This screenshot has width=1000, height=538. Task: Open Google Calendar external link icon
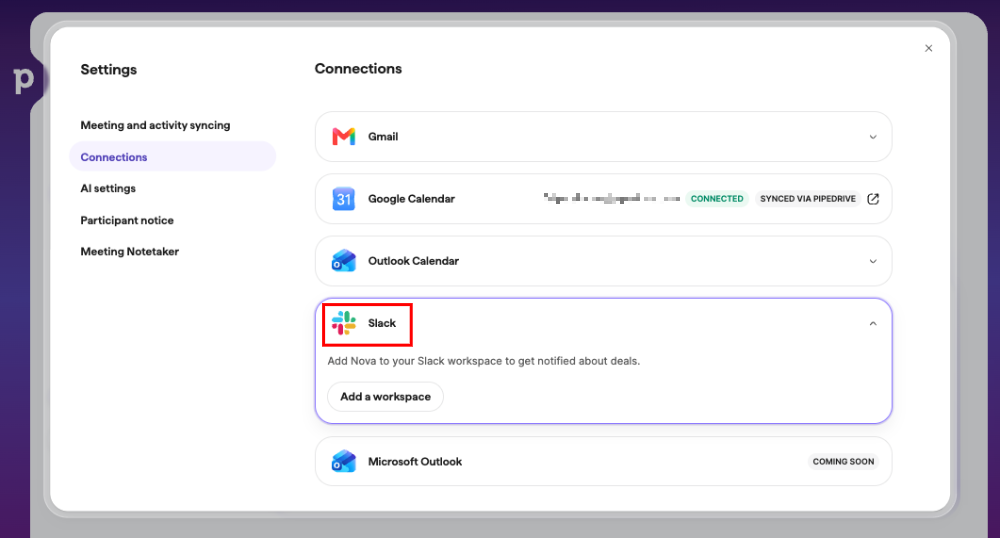873,199
